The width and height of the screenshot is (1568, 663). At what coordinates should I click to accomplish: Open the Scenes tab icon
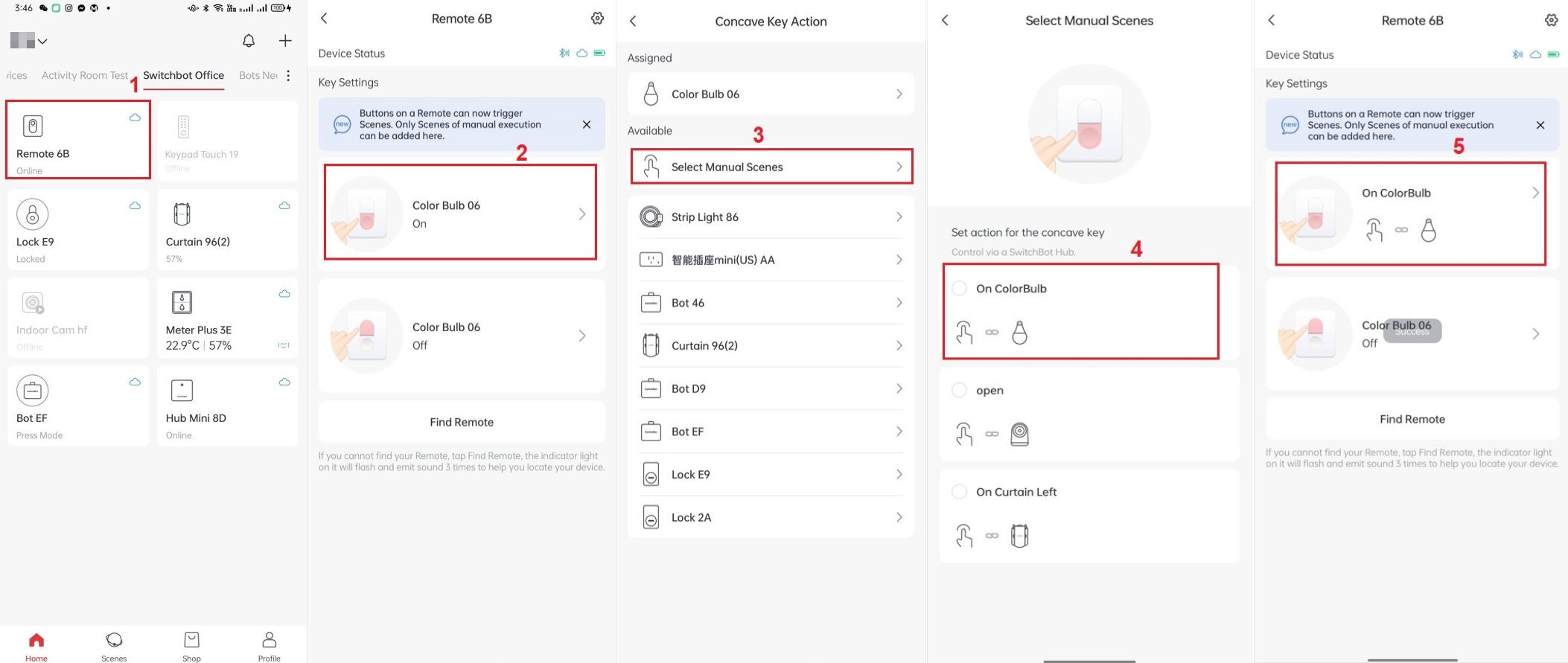point(114,640)
